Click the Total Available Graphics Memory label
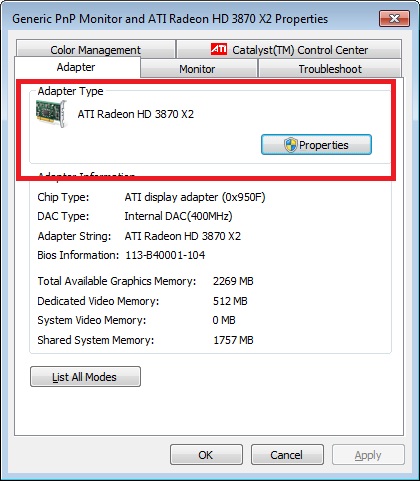Screen dimensions: 420x481 tap(117, 281)
